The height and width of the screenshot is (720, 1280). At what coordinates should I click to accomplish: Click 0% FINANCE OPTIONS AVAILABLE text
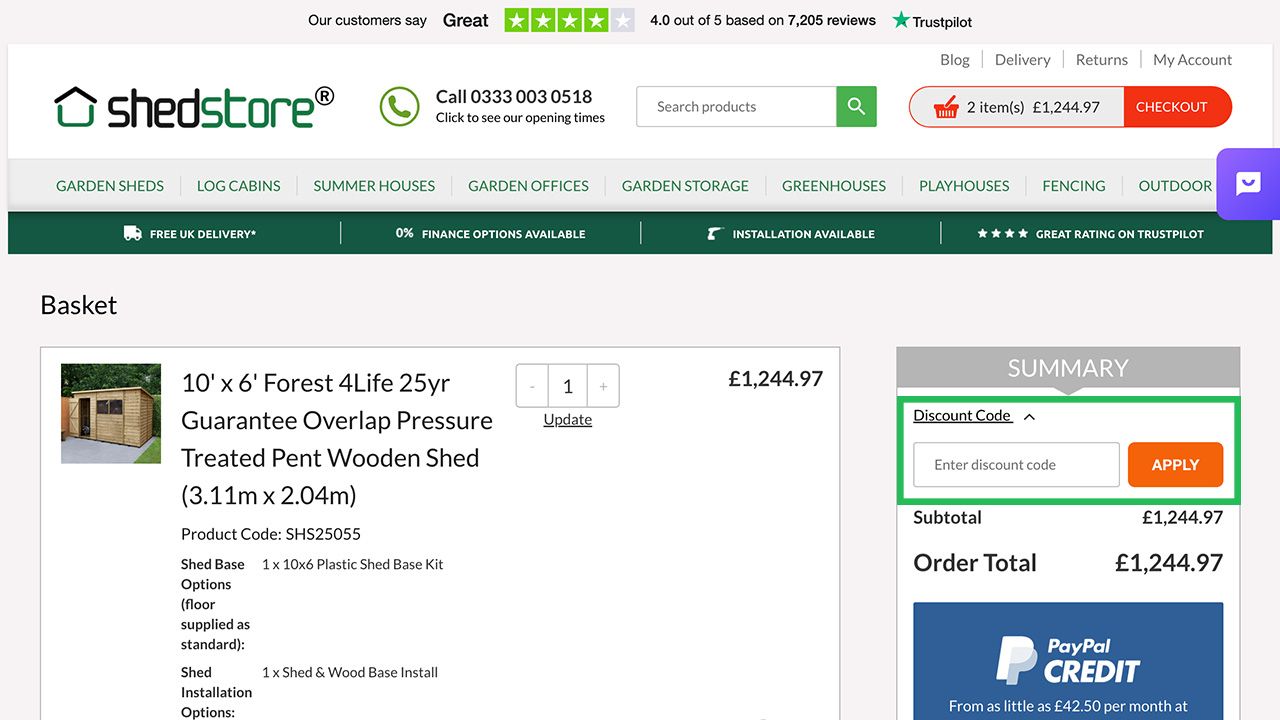click(x=490, y=234)
